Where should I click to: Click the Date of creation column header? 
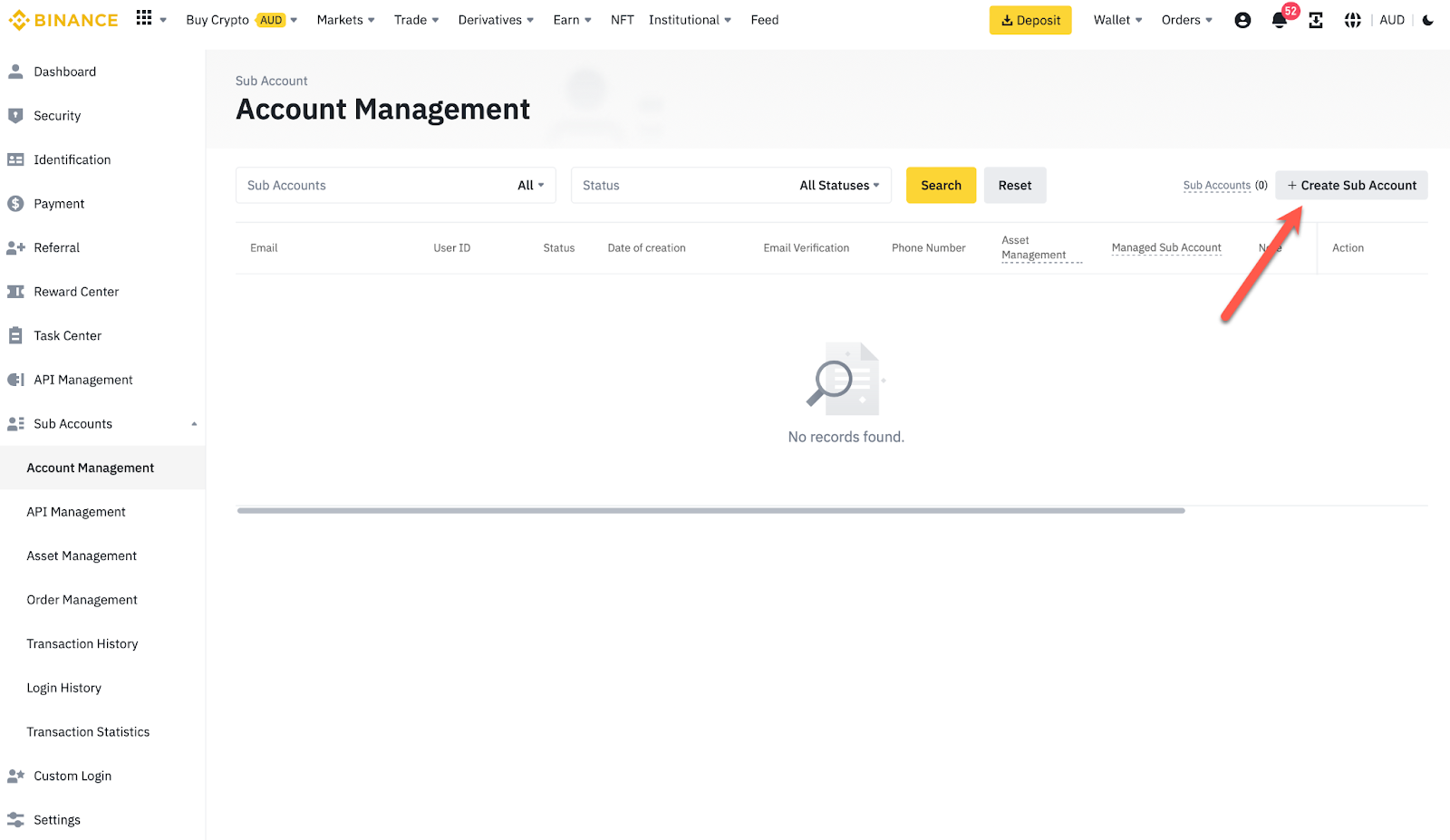pos(646,247)
